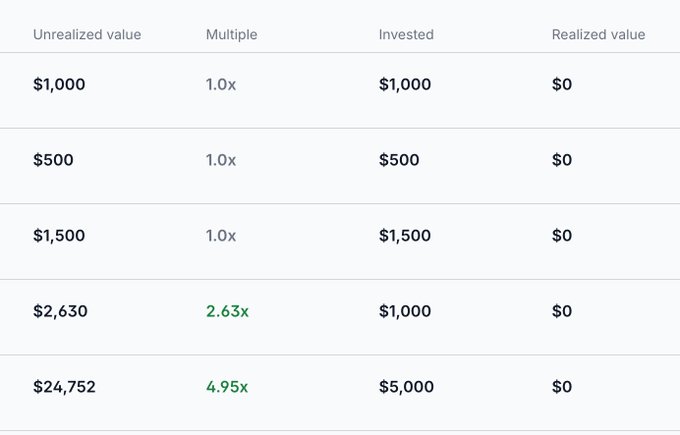This screenshot has width=680, height=435.
Task: Click the Invested column header
Action: coord(406,35)
